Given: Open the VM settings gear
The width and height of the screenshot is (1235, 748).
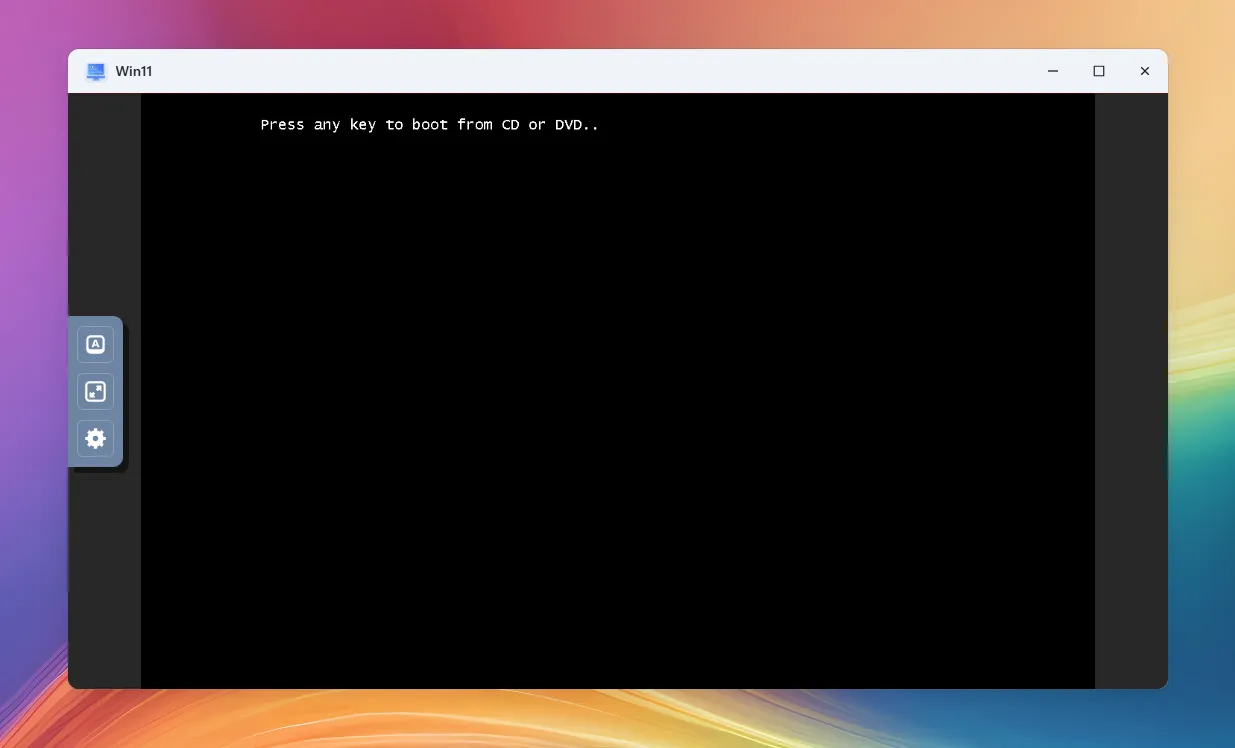Looking at the screenshot, I should pos(95,438).
